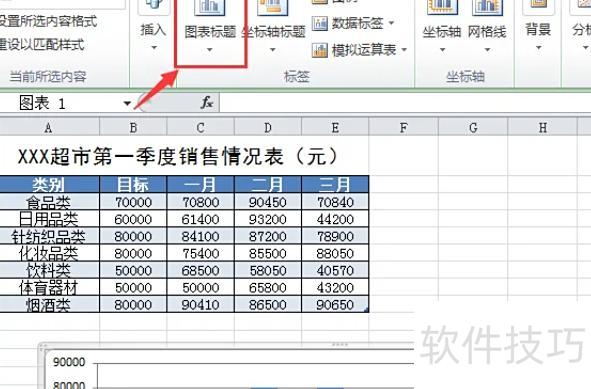
Task: Select column H header
Action: (x=543, y=128)
